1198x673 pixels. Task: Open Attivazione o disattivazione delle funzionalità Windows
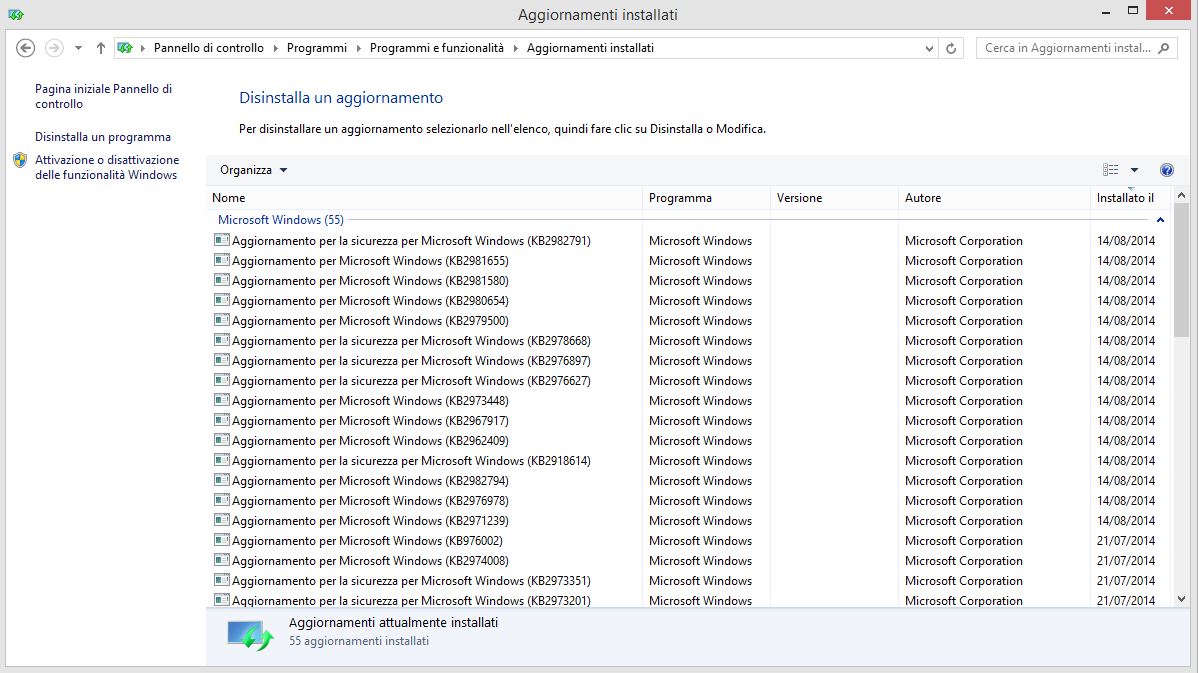(107, 167)
